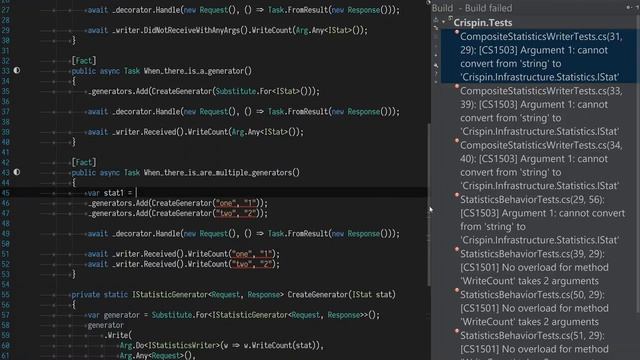Click the 'Build failed' status text
Screen dimensions: 640x360
pyautogui.click(x=488, y=8)
